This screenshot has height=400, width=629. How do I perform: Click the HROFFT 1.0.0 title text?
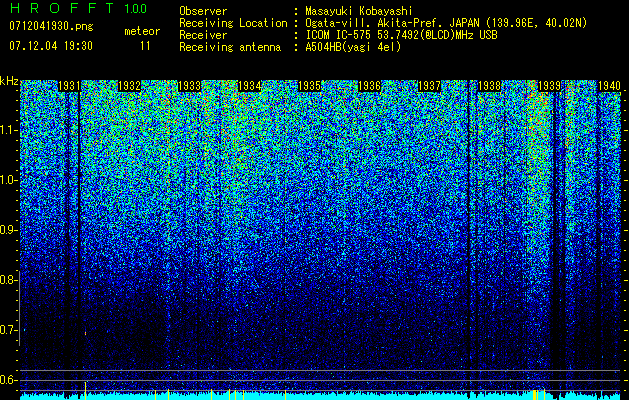coord(78,8)
